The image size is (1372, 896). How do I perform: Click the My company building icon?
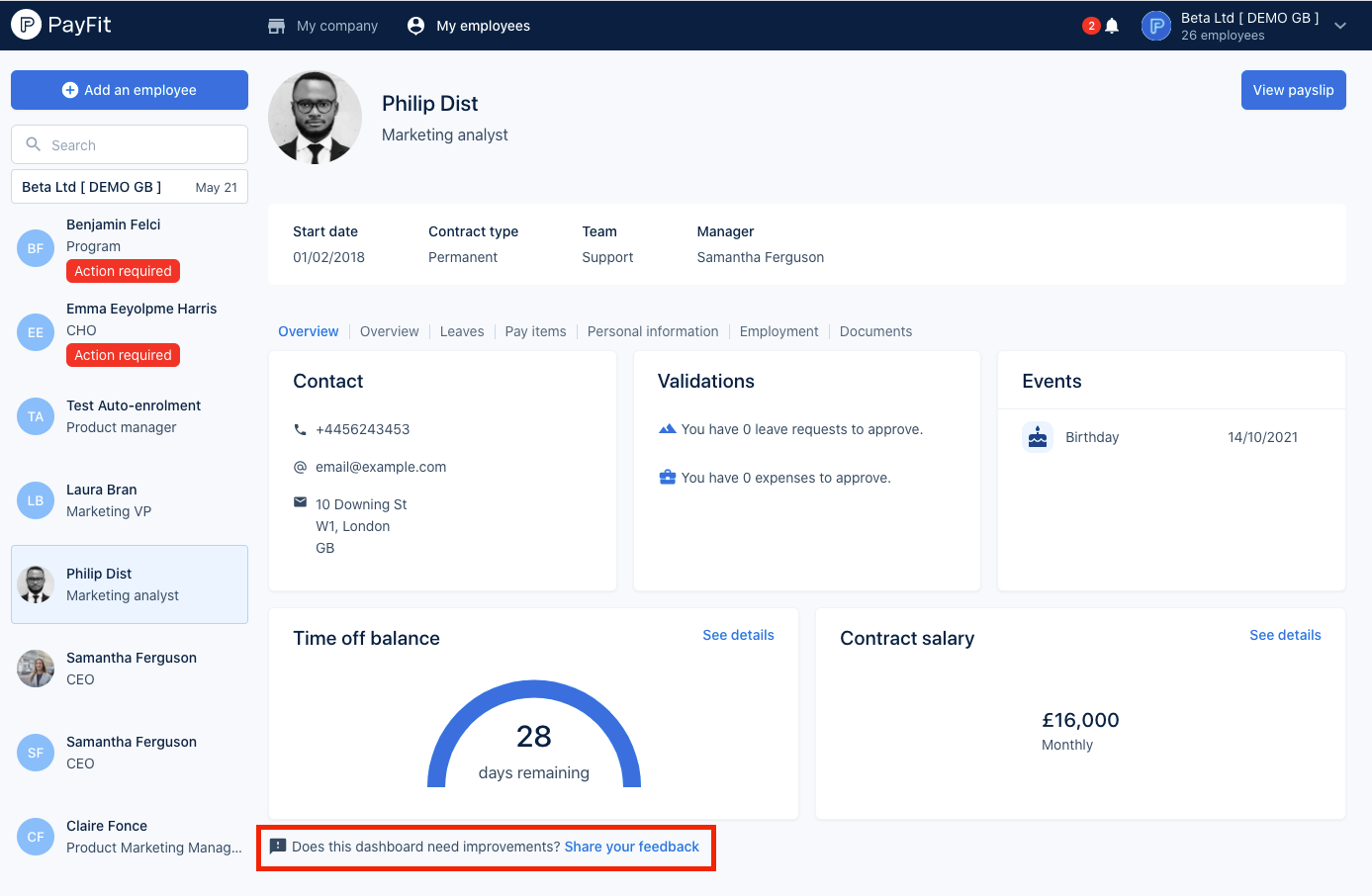pyautogui.click(x=277, y=26)
